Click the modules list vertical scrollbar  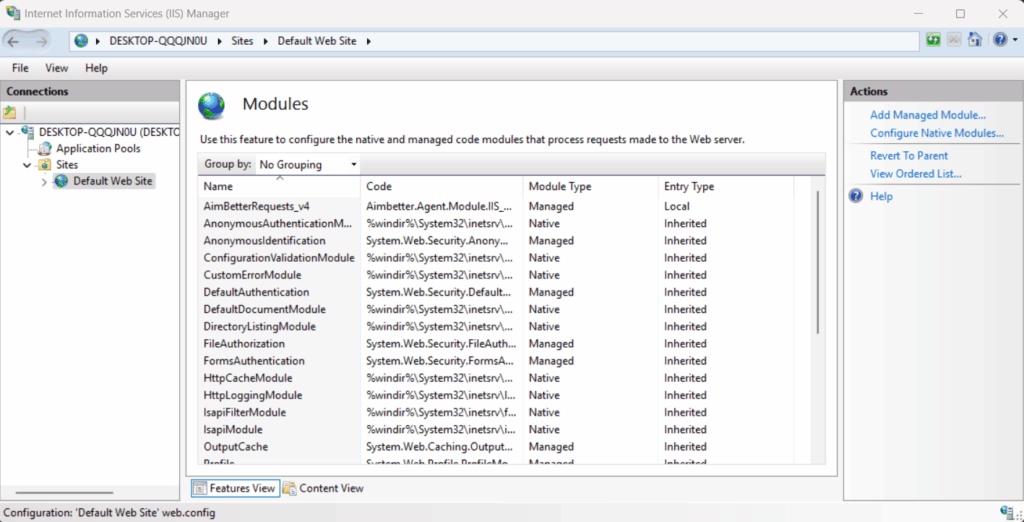[817, 261]
